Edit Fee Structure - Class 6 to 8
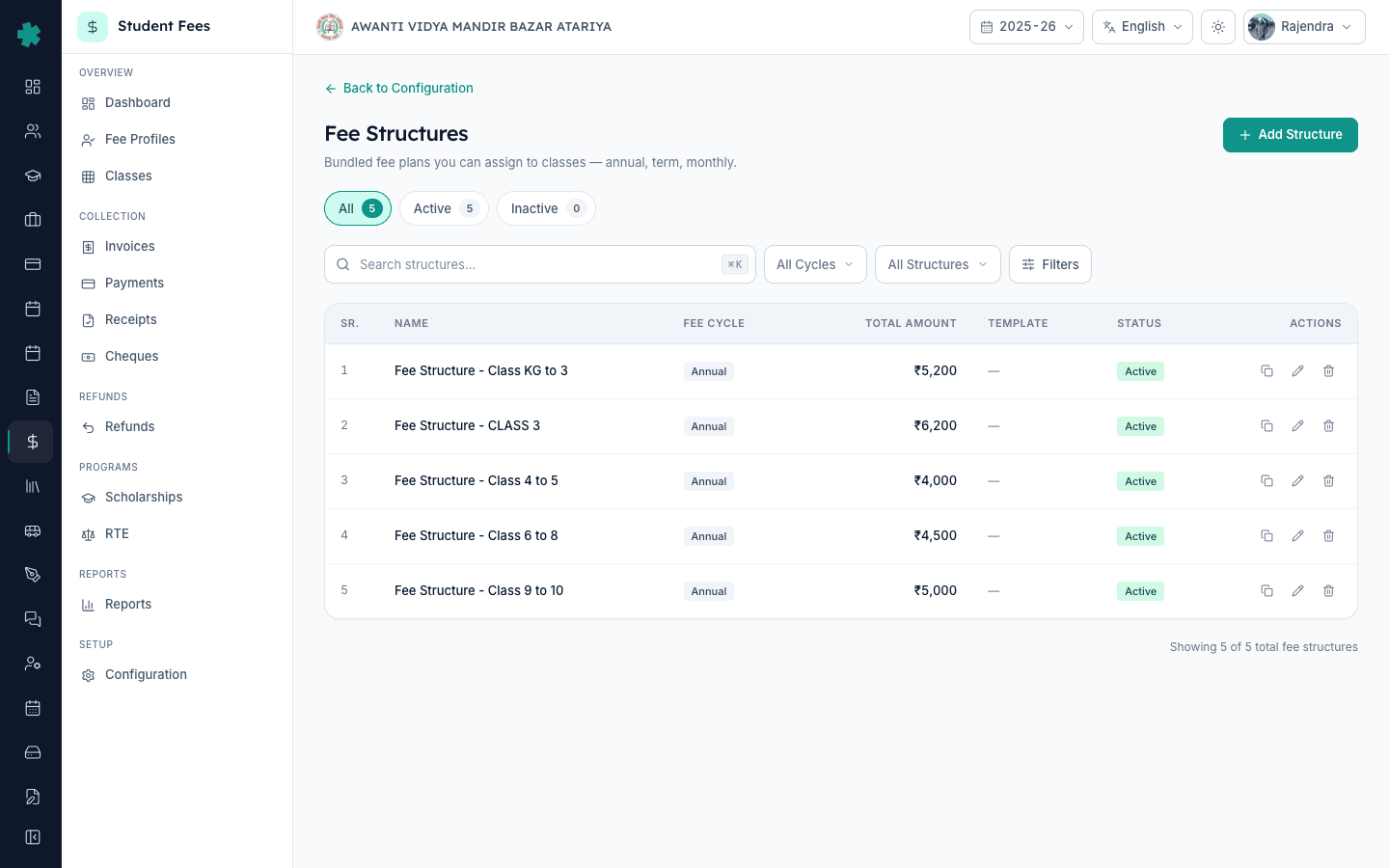The width and height of the screenshot is (1389, 868). (x=1298, y=536)
